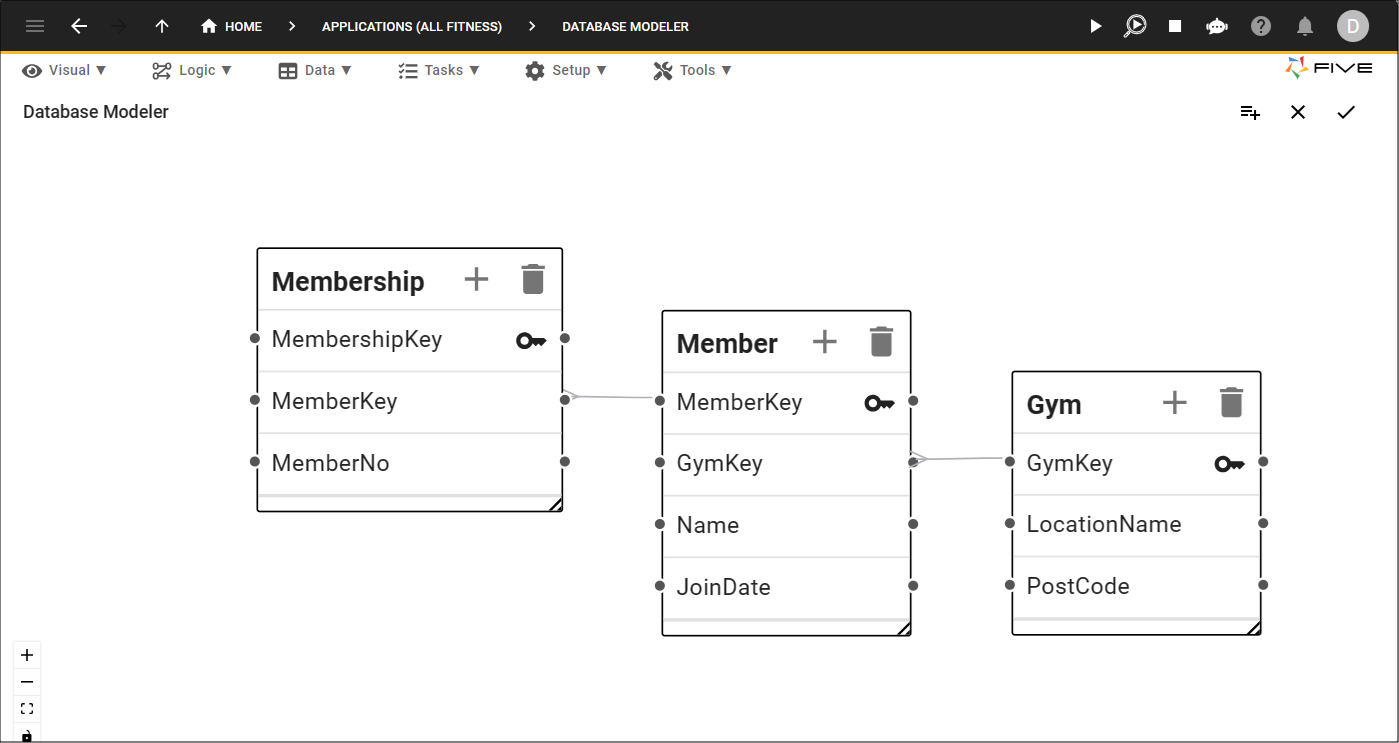The image size is (1399, 743).
Task: Zoom out on the canvas
Action: pyautogui.click(x=27, y=682)
